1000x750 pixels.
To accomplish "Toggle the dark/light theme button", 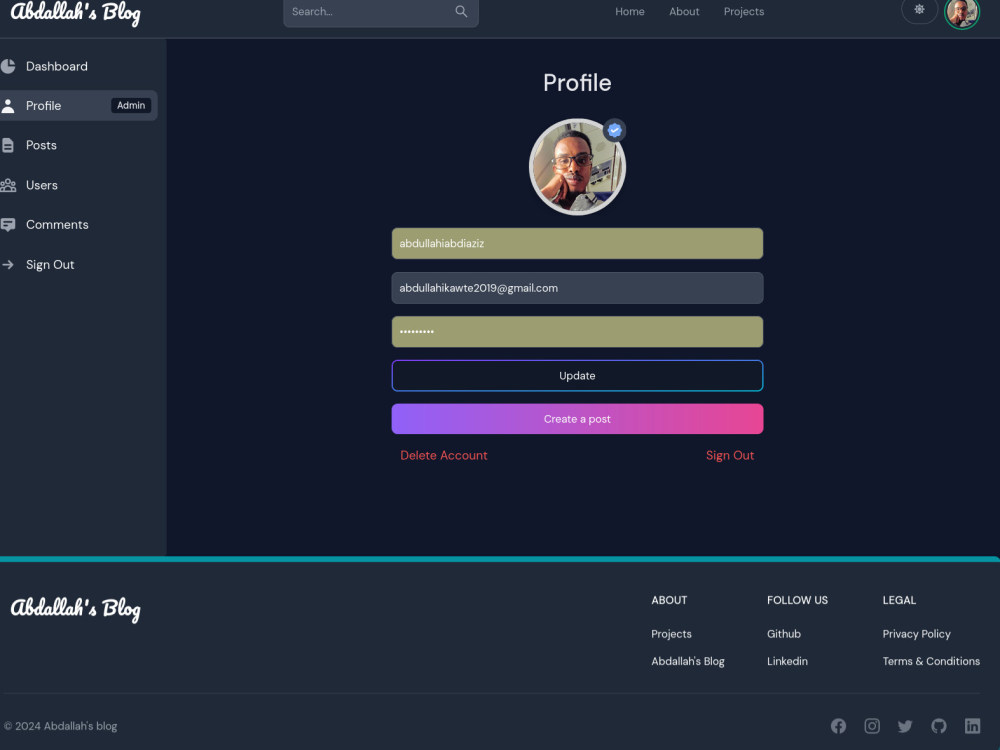I will point(919,10).
